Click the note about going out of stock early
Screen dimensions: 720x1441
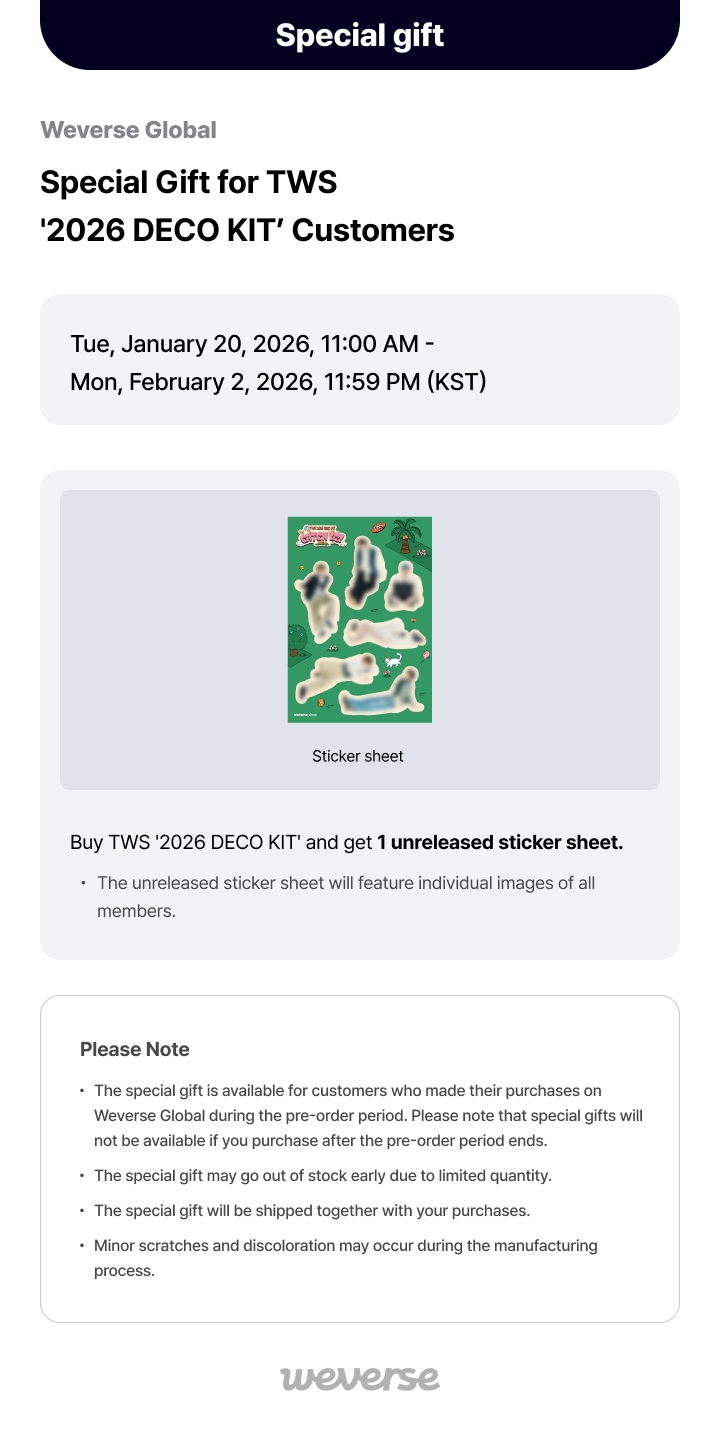pos(323,1176)
